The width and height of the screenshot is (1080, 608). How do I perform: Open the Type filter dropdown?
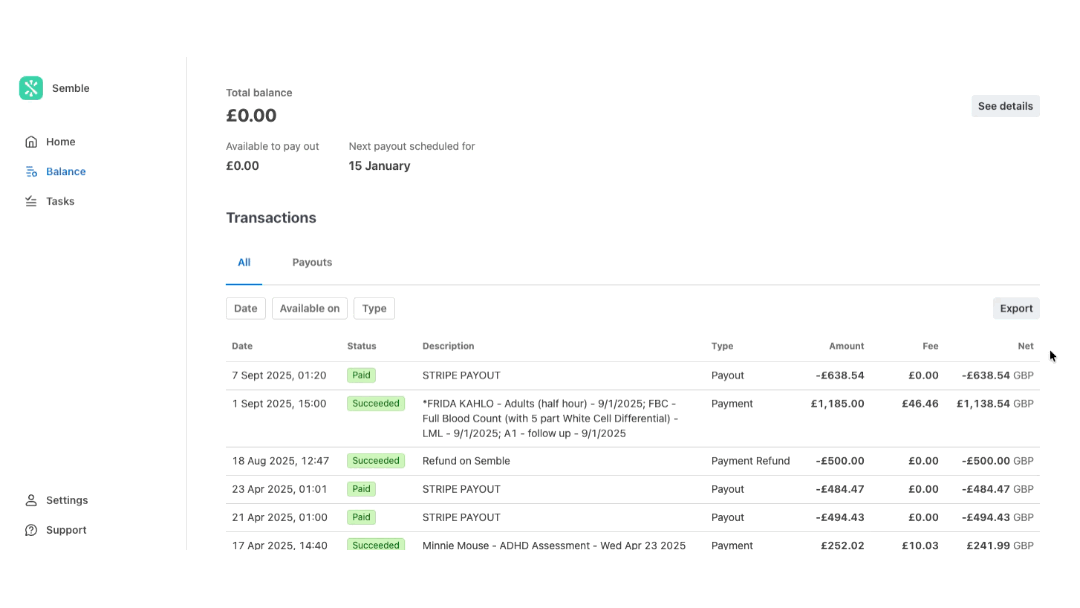coord(373,308)
